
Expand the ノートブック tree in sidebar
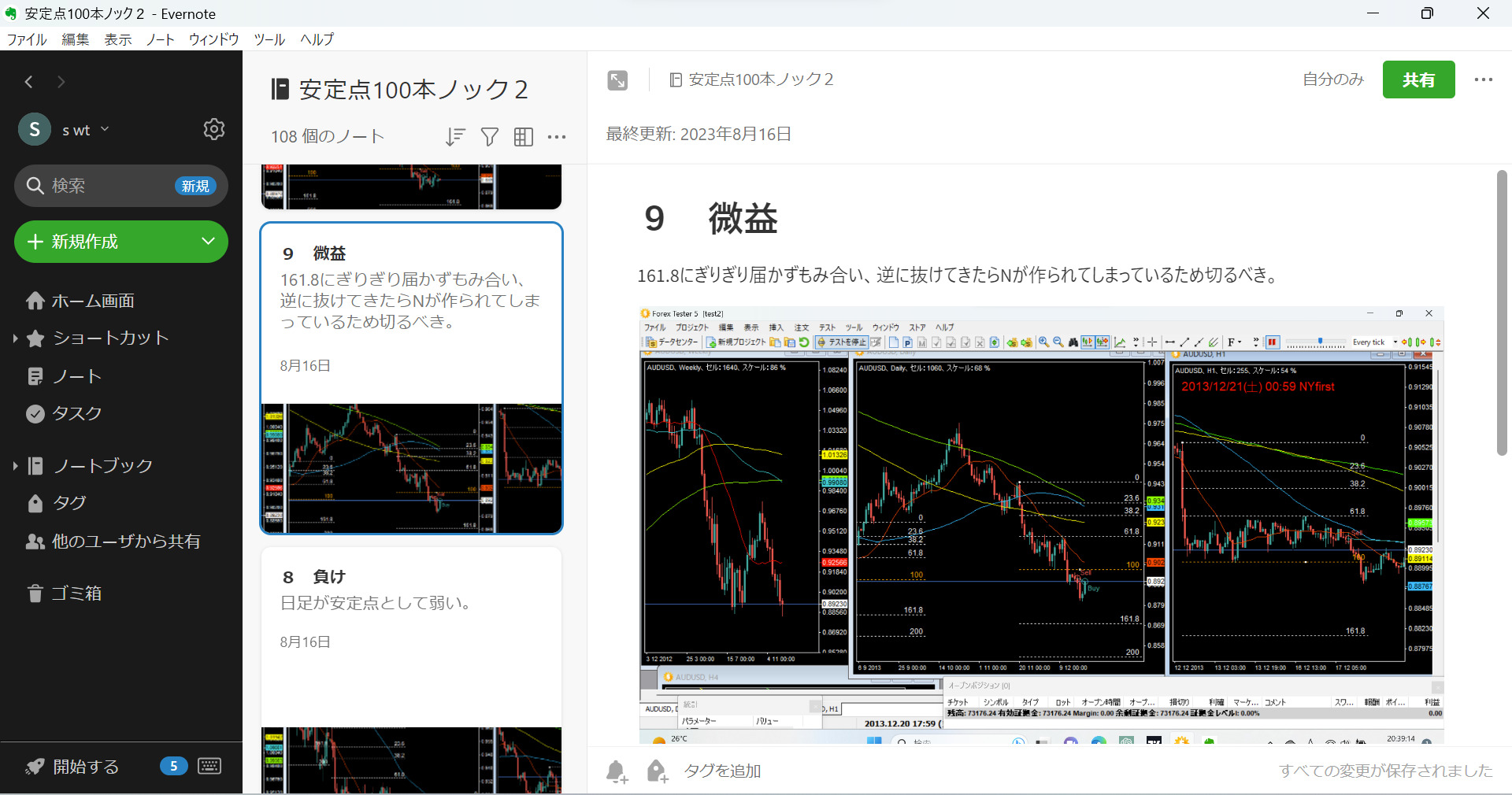click(x=14, y=465)
